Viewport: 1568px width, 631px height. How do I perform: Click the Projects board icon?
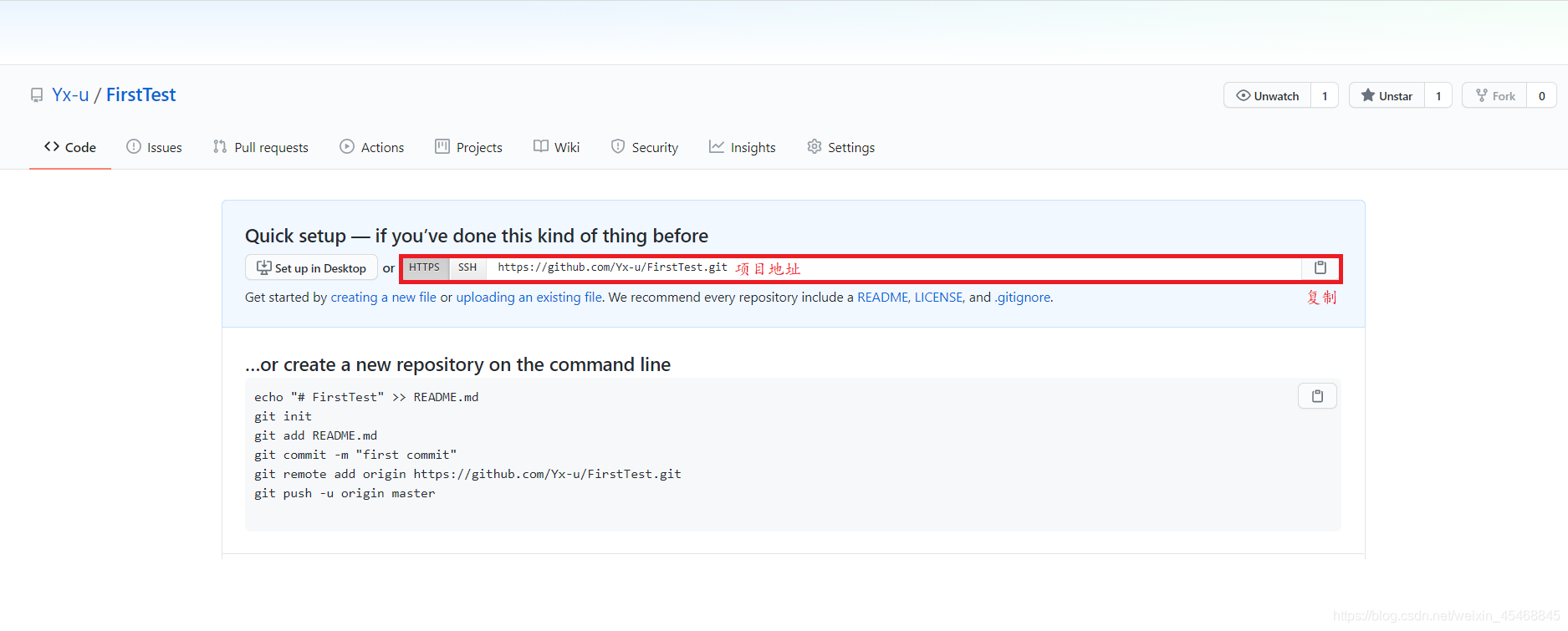tap(442, 146)
